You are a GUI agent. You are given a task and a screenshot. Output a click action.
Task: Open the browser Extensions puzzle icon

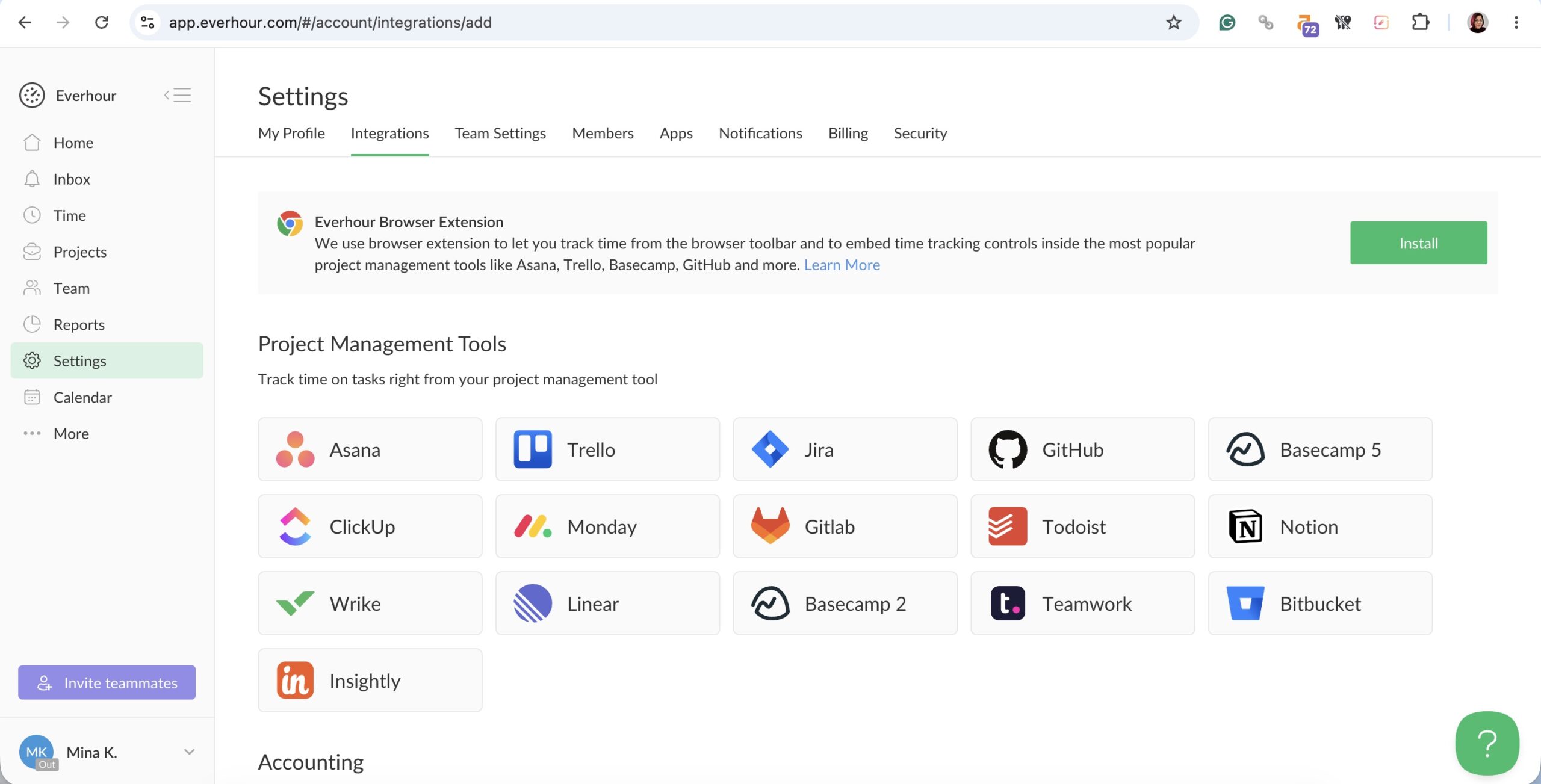[1420, 23]
